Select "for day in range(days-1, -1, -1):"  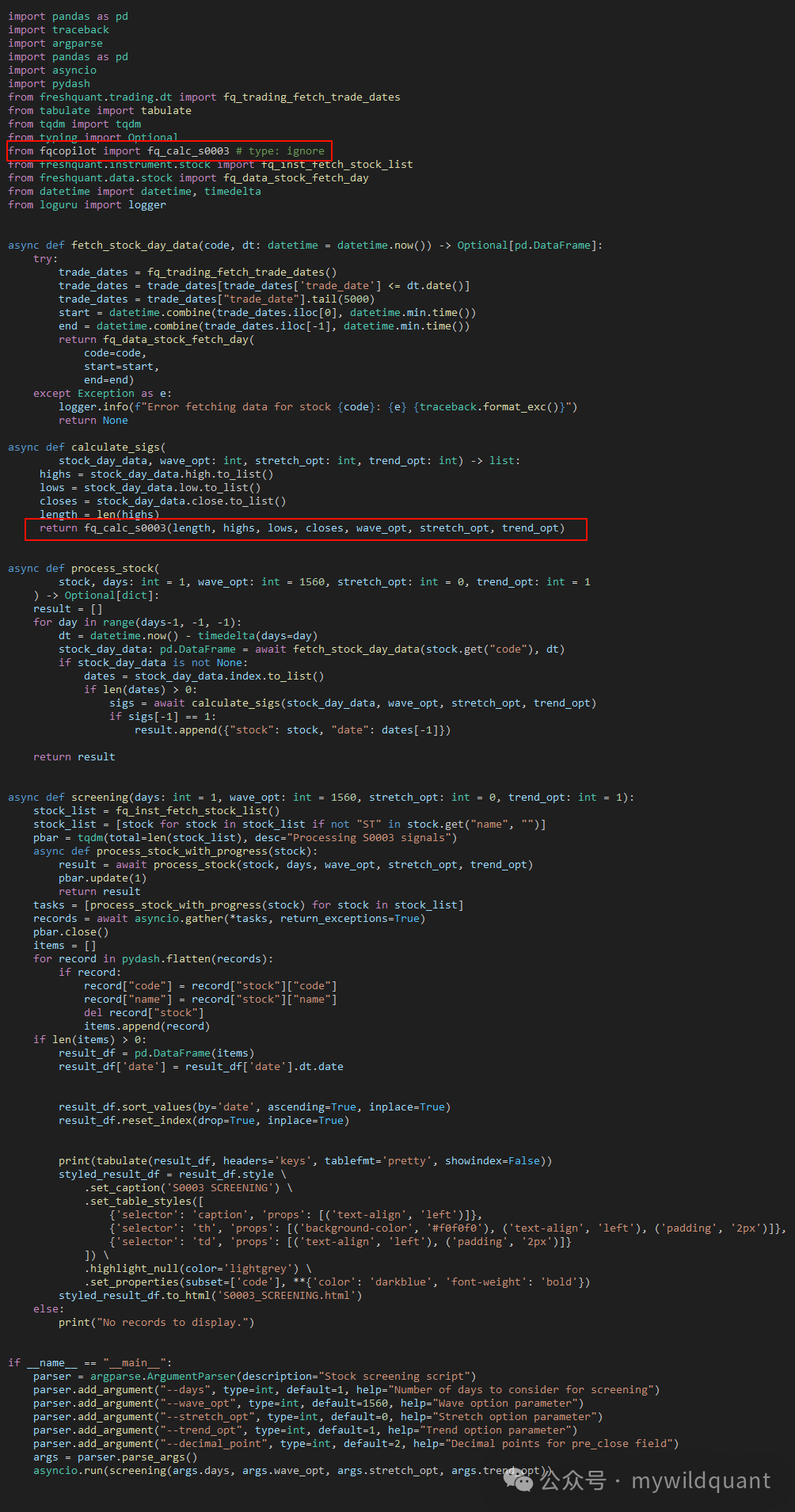(138, 623)
